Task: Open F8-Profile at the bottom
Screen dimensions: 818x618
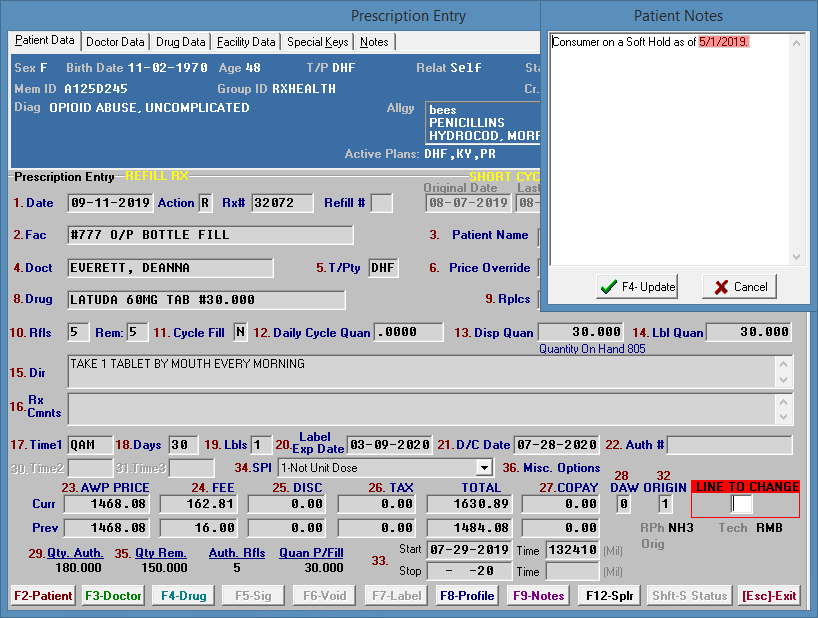Action: [467, 596]
